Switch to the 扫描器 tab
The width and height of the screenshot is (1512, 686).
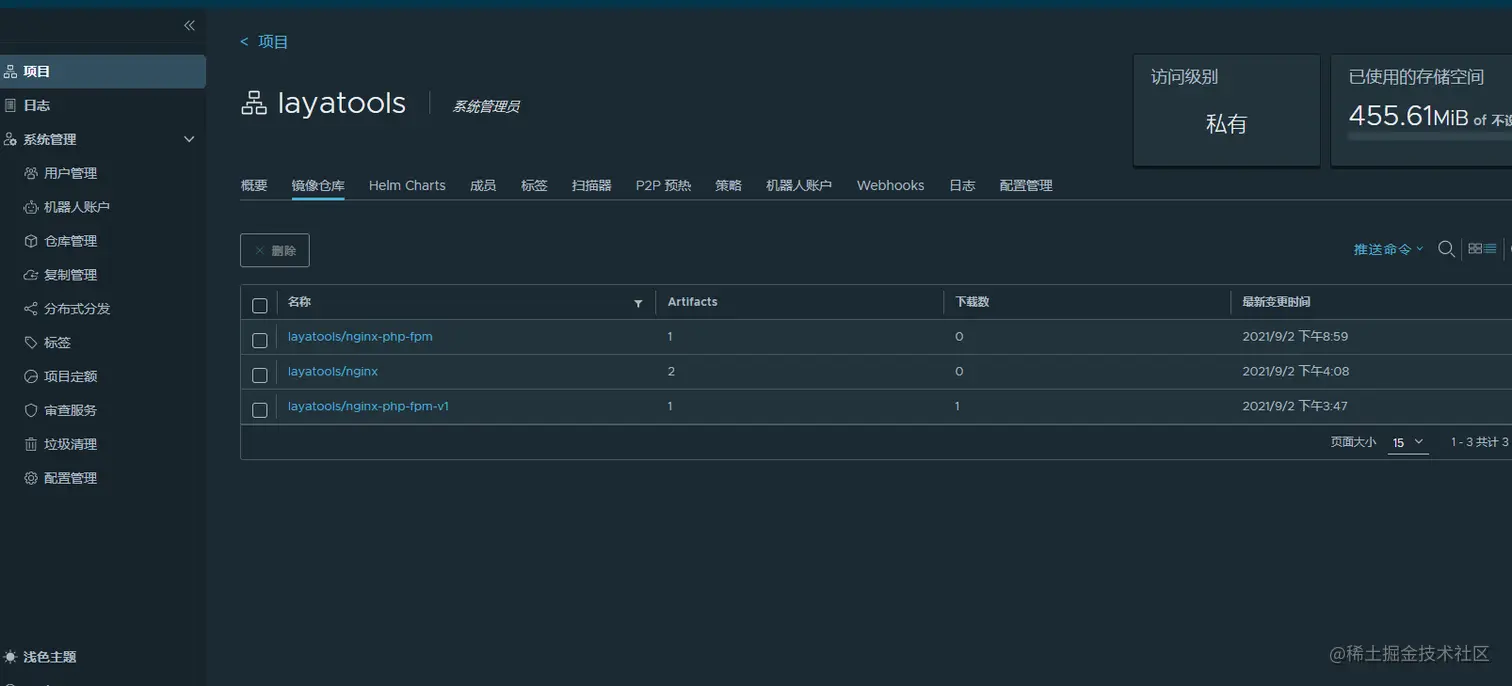pos(591,186)
